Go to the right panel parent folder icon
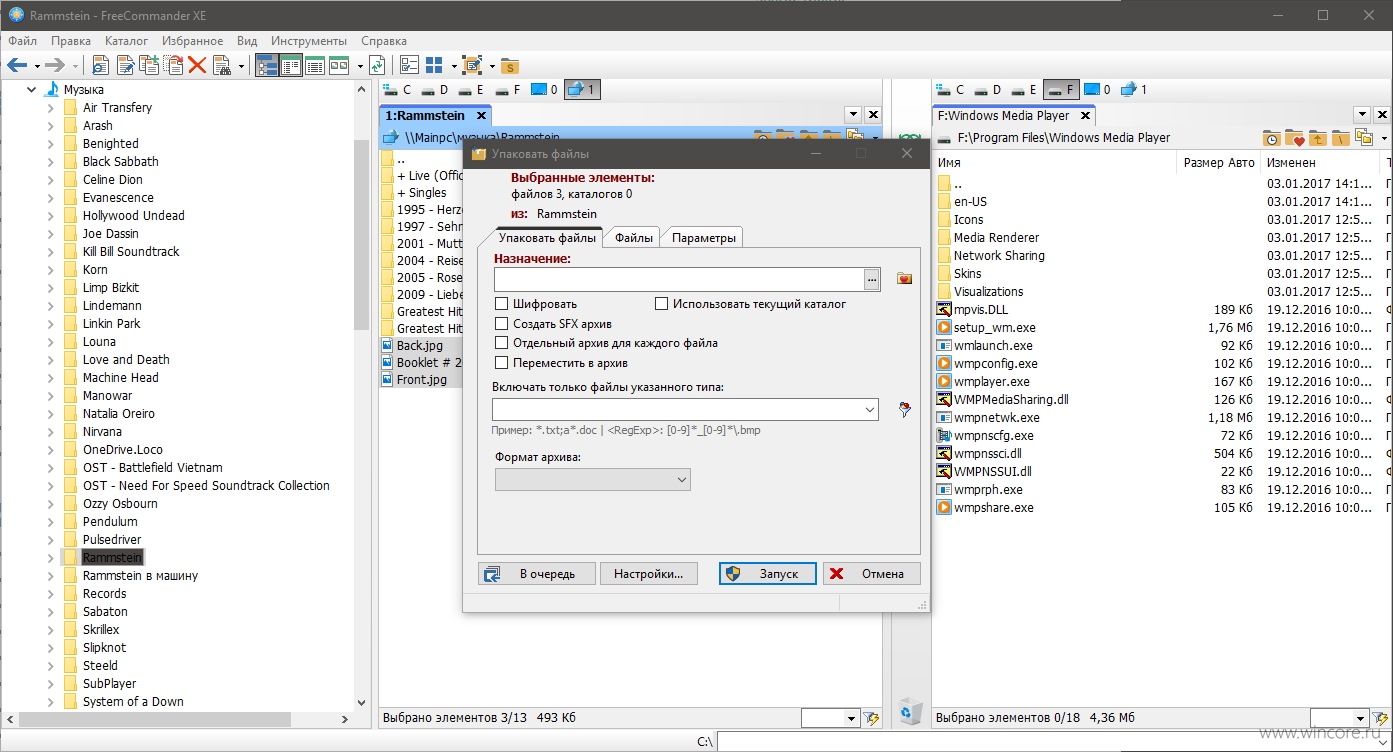 point(1317,138)
